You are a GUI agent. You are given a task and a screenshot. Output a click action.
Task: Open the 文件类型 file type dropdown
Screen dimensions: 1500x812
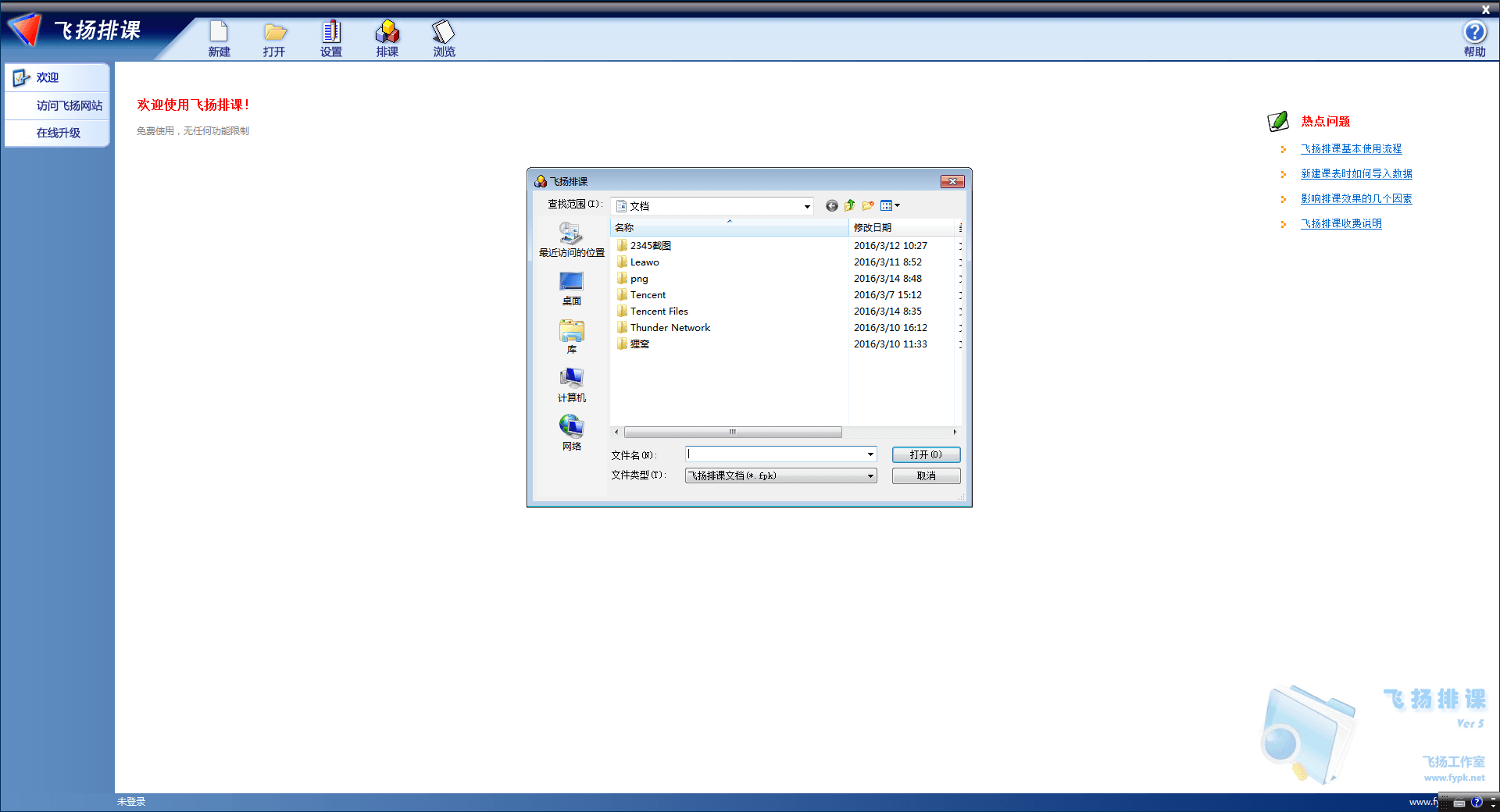[x=870, y=475]
